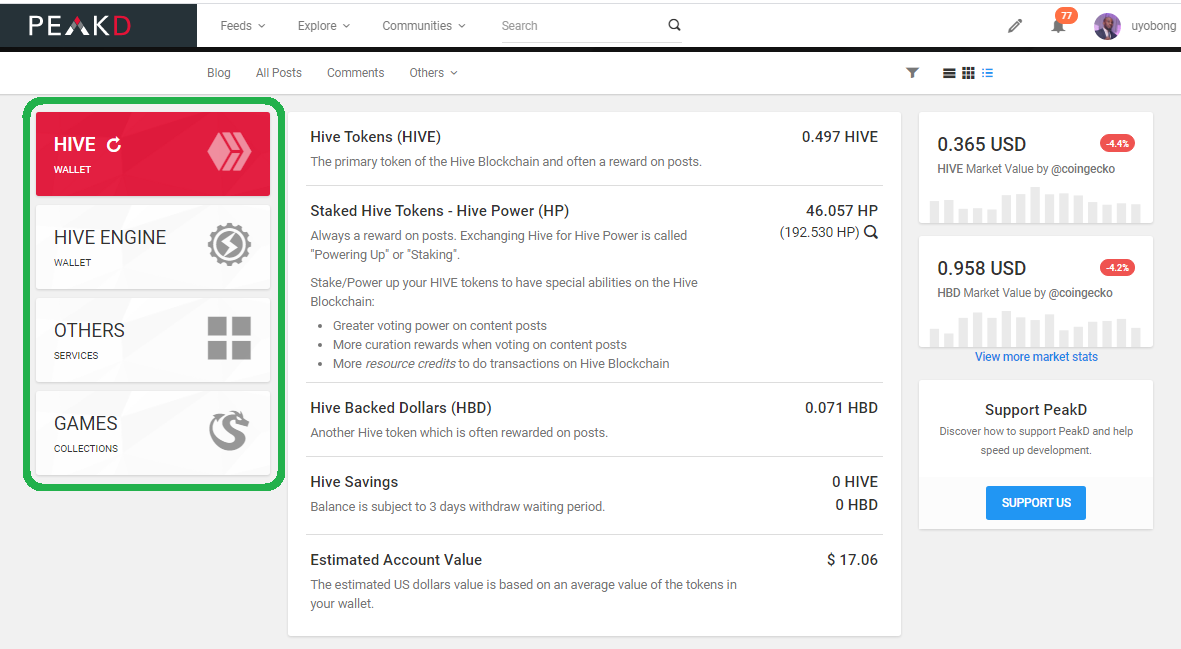The image size is (1181, 649).
Task: Select the compact list view icon
Action: [x=987, y=73]
